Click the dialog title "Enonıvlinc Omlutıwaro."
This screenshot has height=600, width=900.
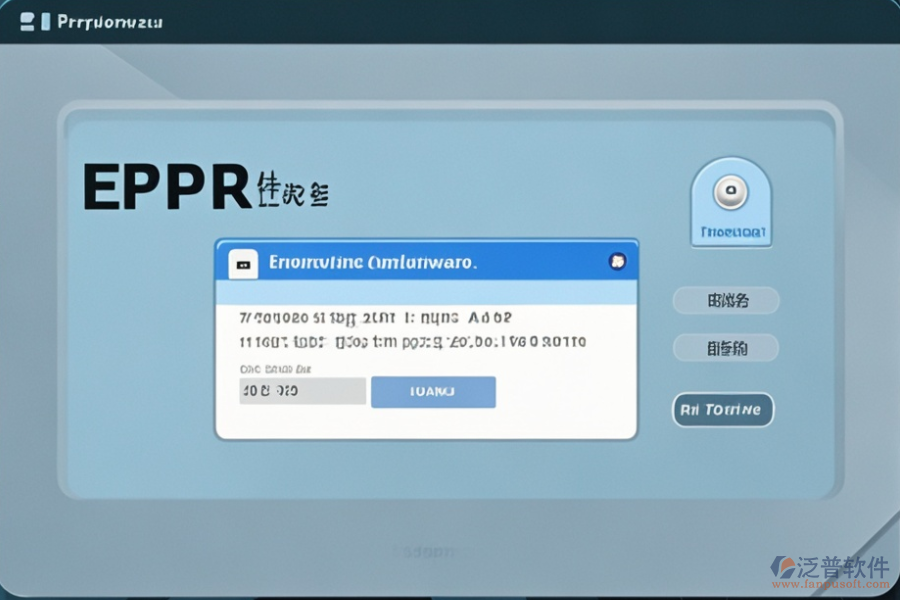point(373,262)
